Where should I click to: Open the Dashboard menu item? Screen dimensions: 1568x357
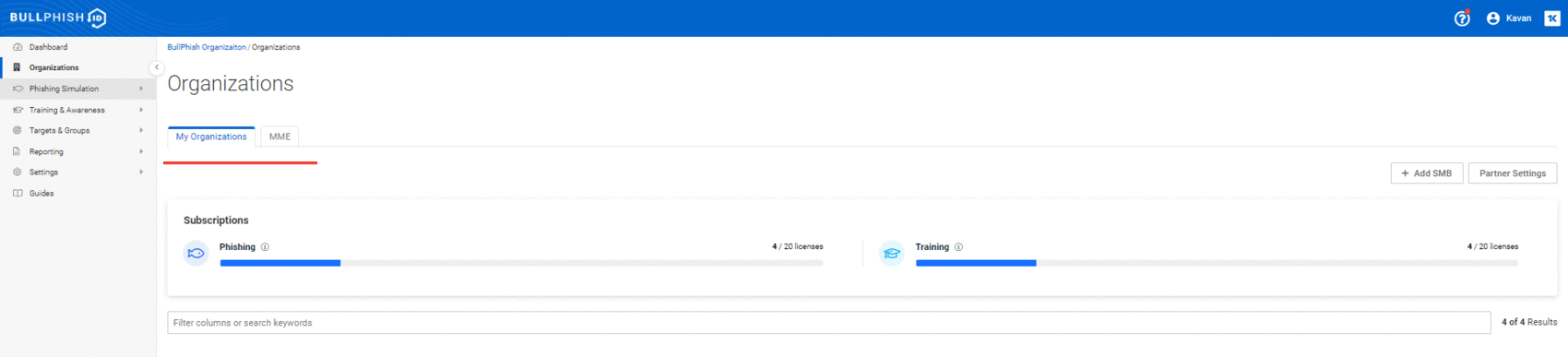click(x=77, y=47)
